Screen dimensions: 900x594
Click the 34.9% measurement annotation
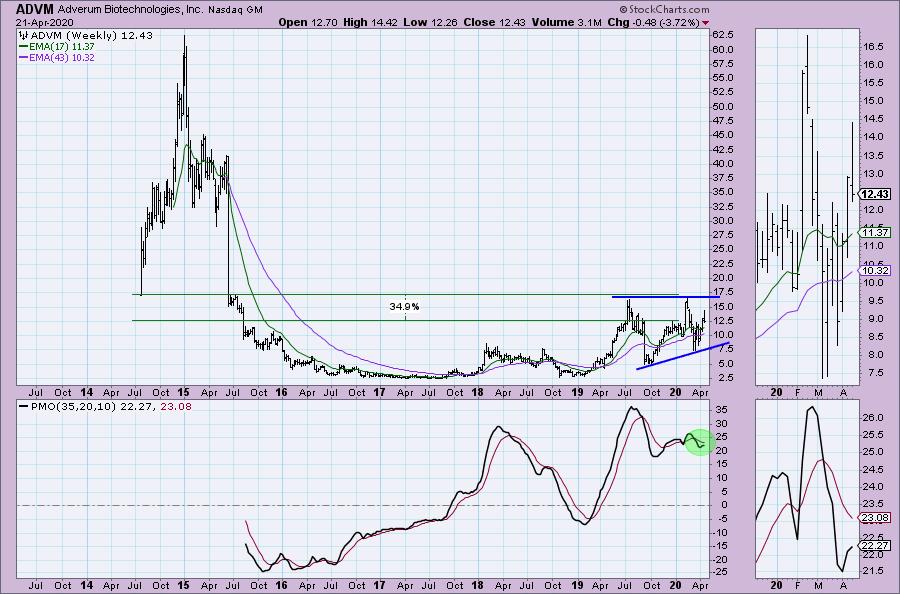pyautogui.click(x=404, y=306)
